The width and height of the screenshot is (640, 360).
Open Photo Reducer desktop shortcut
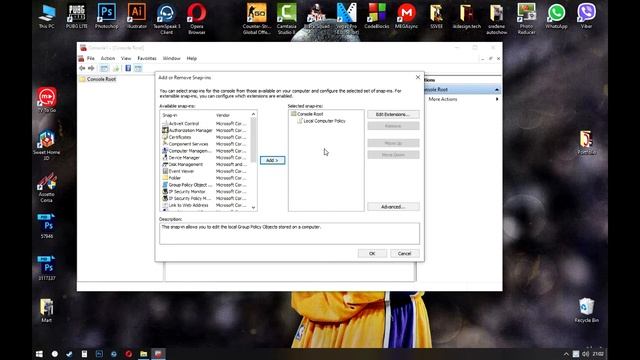click(527, 19)
